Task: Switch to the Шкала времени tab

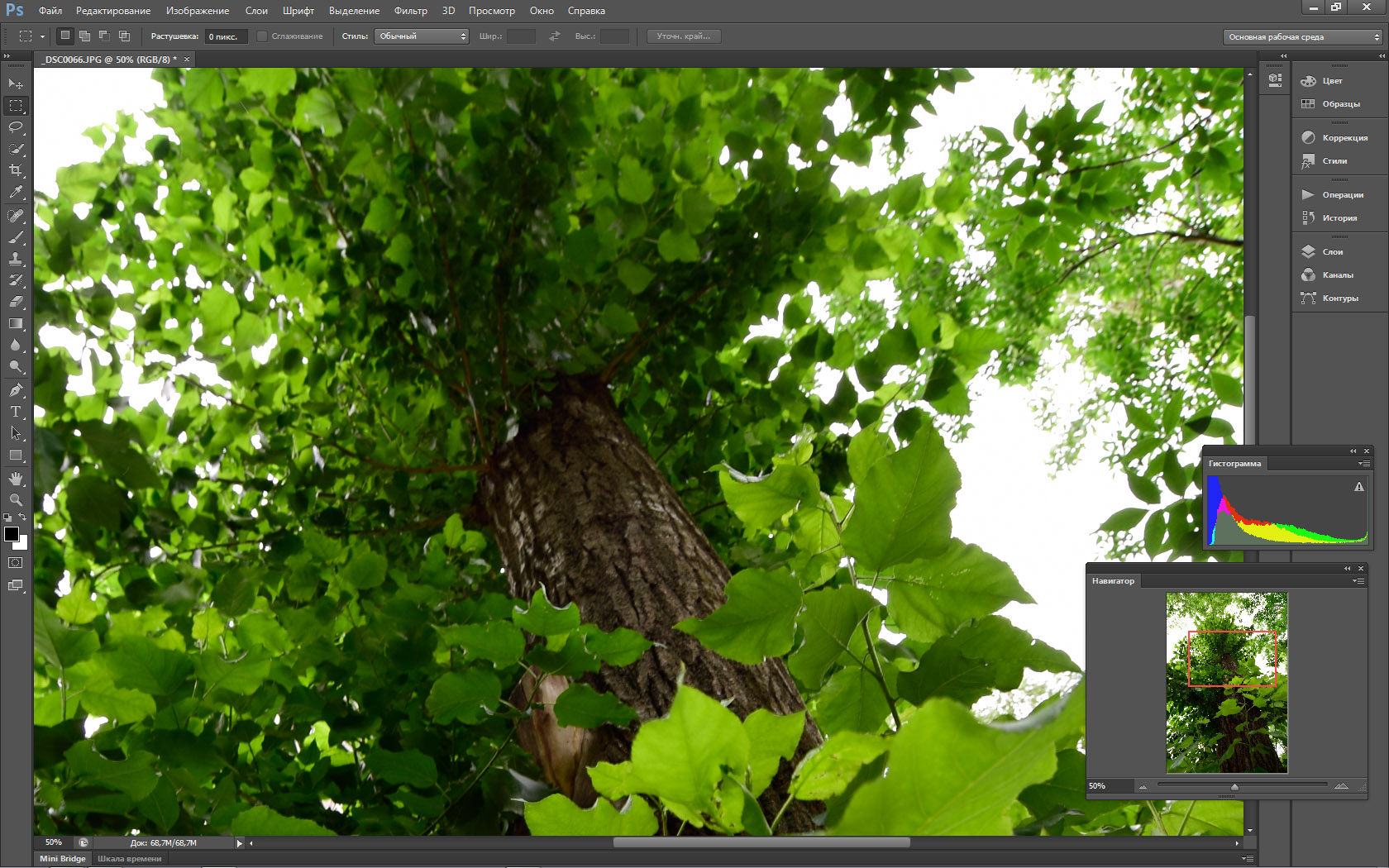Action: pyautogui.click(x=130, y=858)
